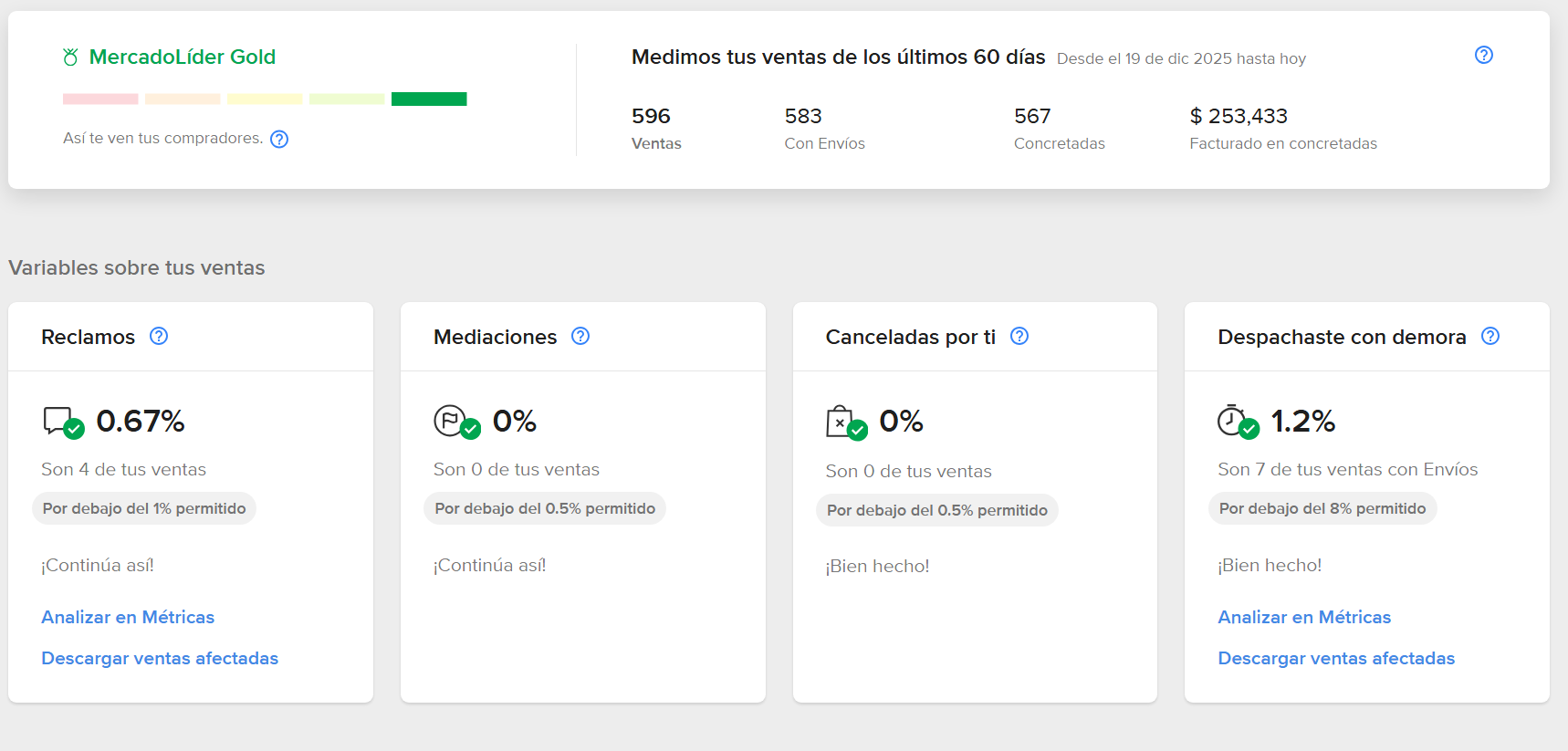Screen dimensions: 1568x751
Task: Click the '596 Ventas' metric value
Action: point(651,116)
